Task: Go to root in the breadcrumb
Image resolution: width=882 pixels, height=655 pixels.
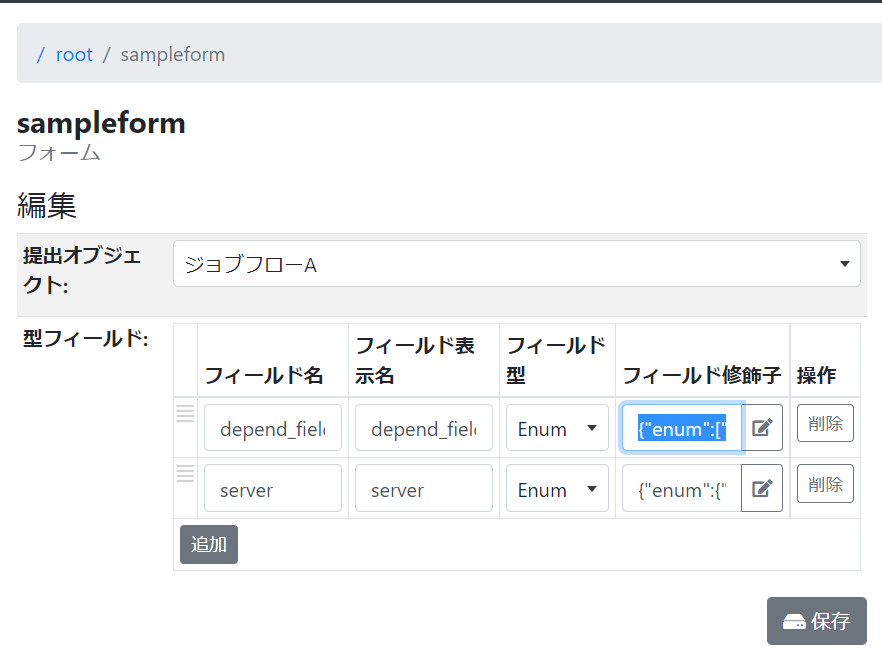Action: click(74, 54)
